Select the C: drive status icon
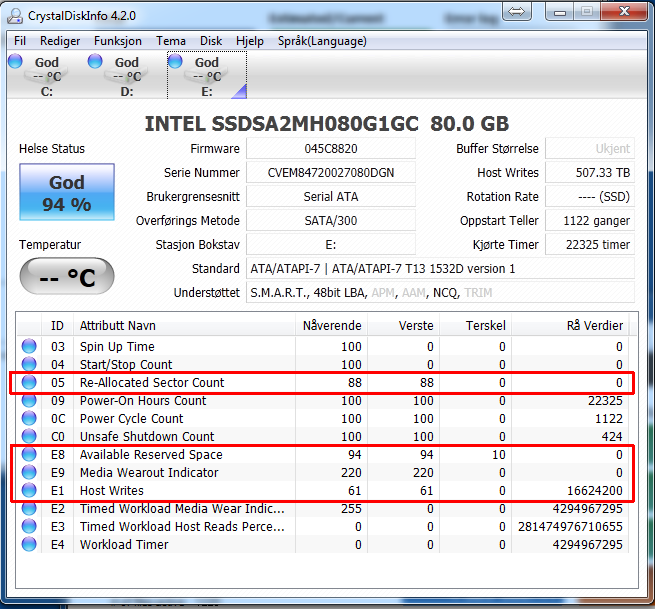 (x=15, y=61)
